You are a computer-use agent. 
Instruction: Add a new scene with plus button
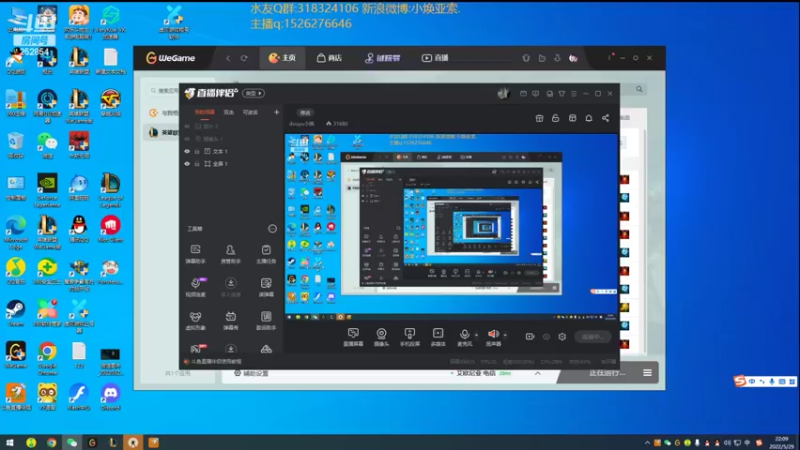click(x=277, y=112)
